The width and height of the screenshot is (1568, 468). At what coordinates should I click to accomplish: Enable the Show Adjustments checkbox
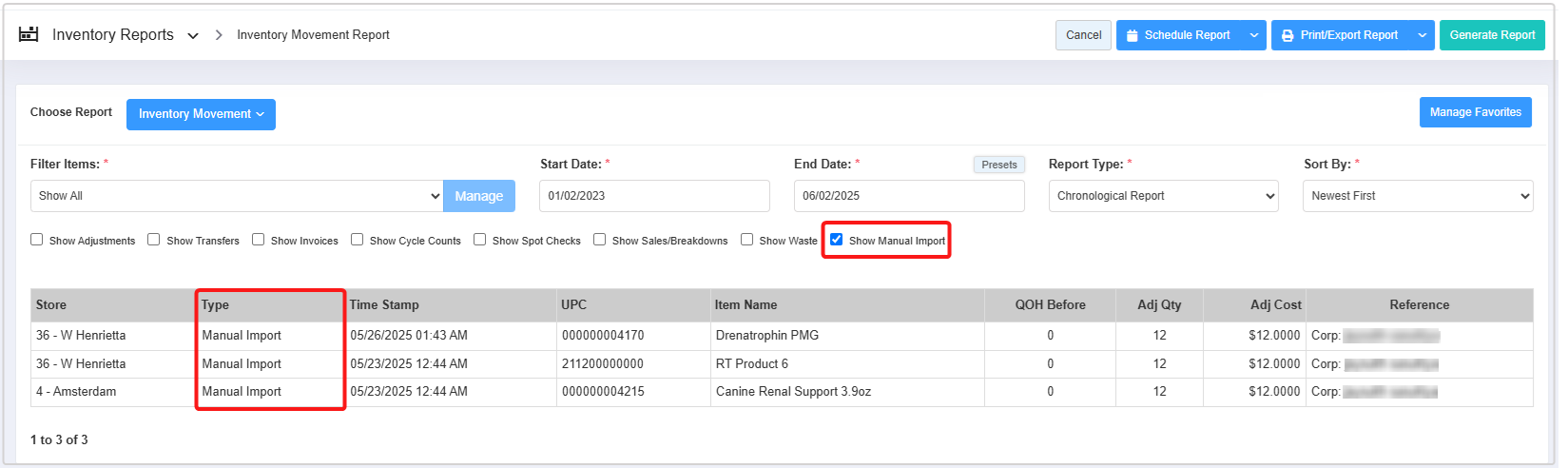(37, 240)
